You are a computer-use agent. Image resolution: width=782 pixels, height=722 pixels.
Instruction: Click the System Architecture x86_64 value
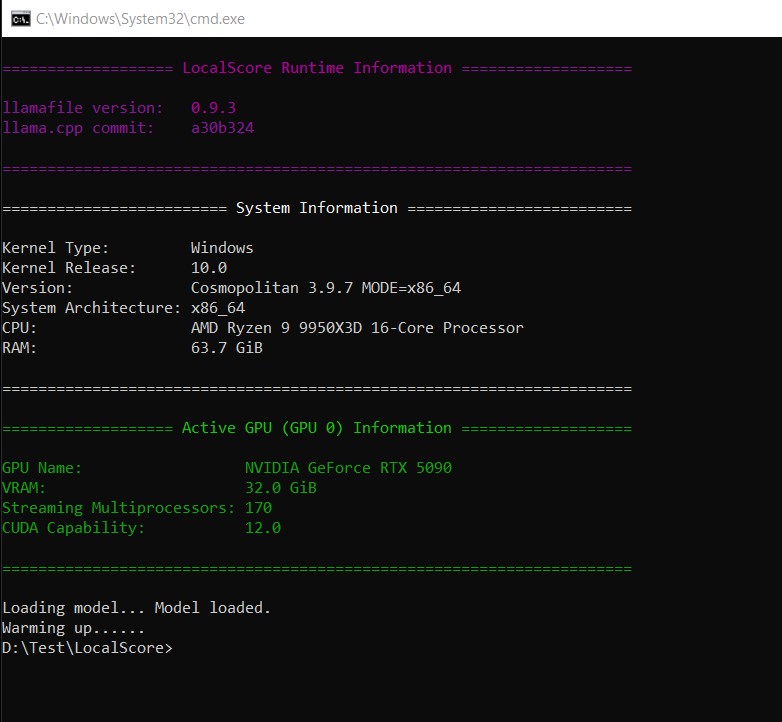[218, 308]
